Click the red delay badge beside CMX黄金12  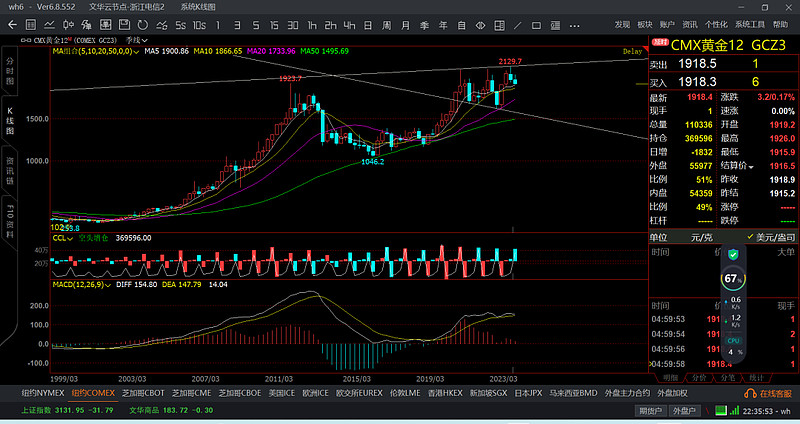click(660, 42)
